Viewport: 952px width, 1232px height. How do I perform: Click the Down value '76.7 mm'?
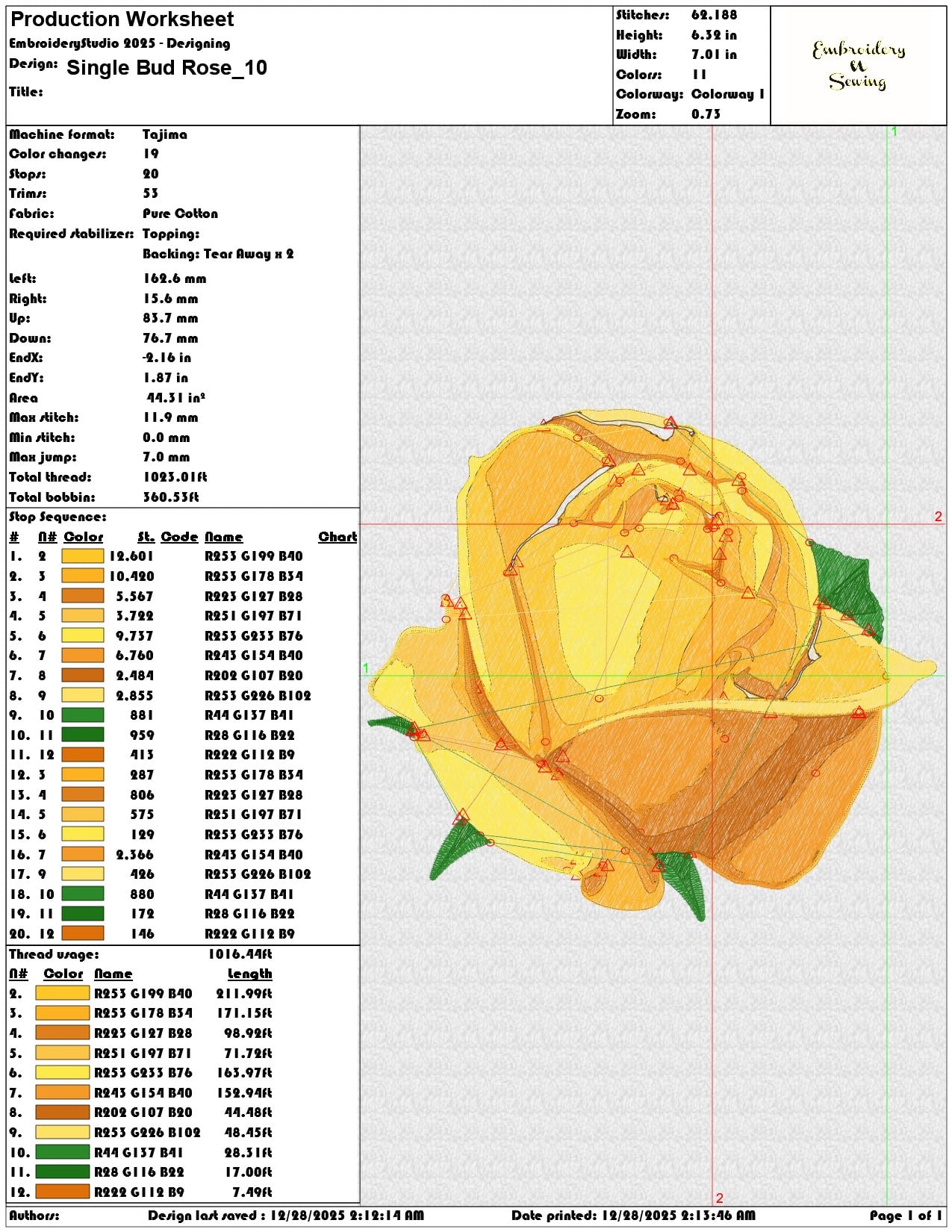171,338
